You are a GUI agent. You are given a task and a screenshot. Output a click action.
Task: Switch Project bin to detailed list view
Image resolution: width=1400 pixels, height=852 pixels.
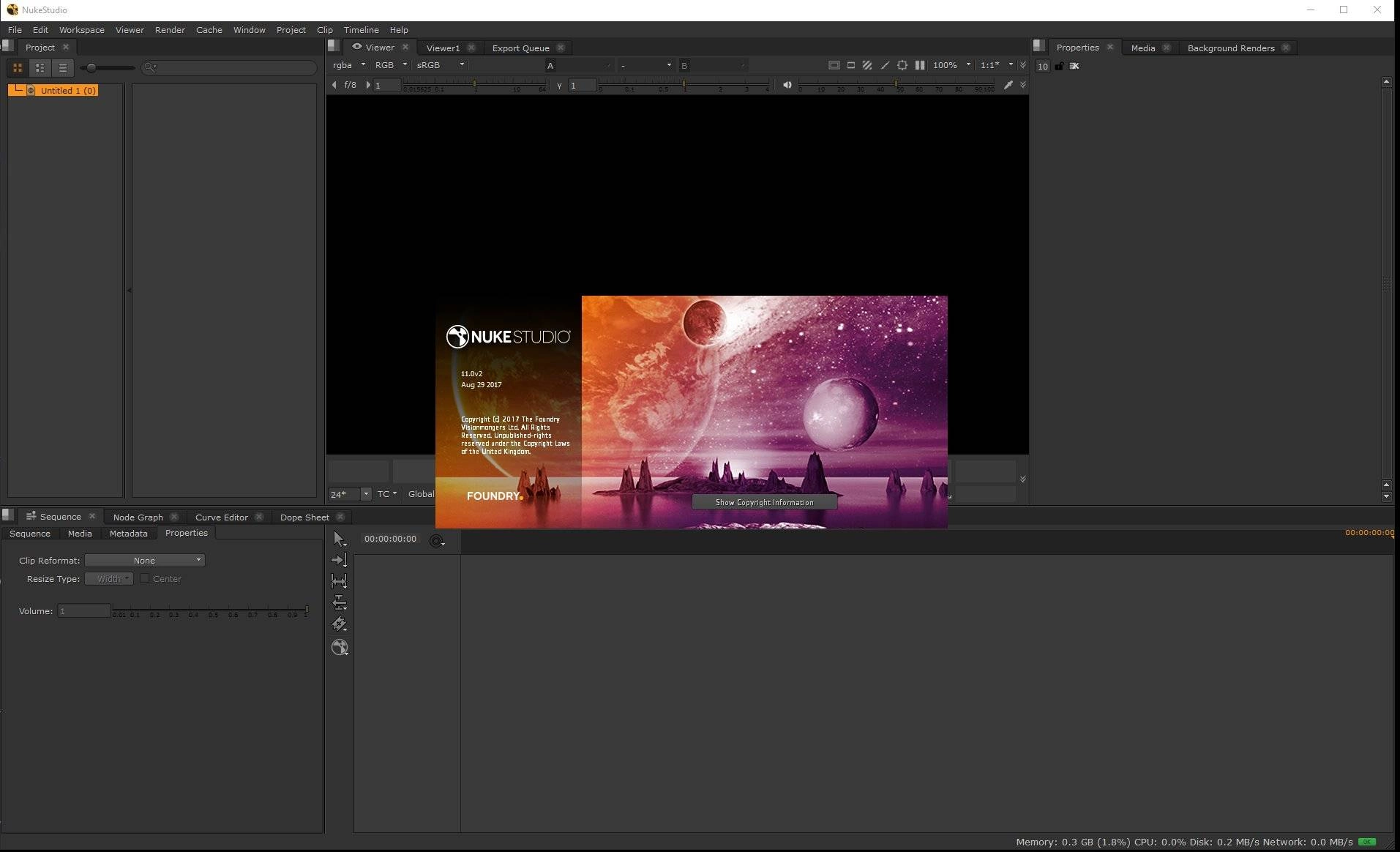click(x=40, y=67)
